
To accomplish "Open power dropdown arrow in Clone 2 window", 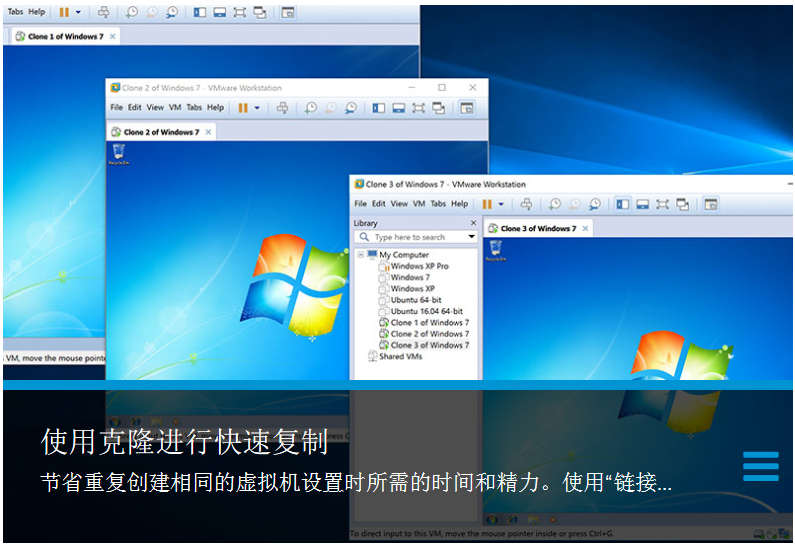I will [x=257, y=108].
